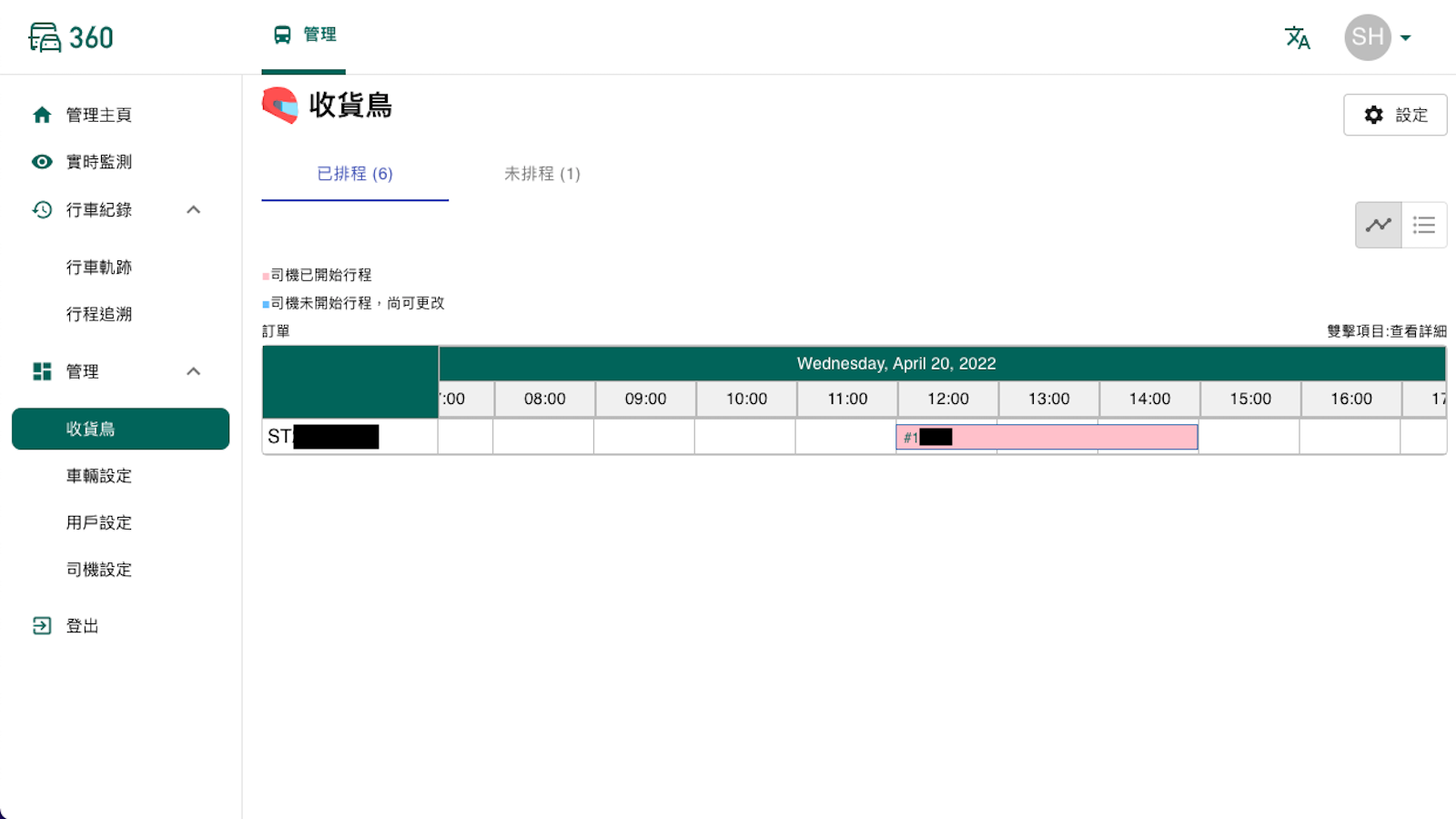1456x819 pixels.
Task: Click the 訂單 label above timeline
Action: [x=276, y=331]
